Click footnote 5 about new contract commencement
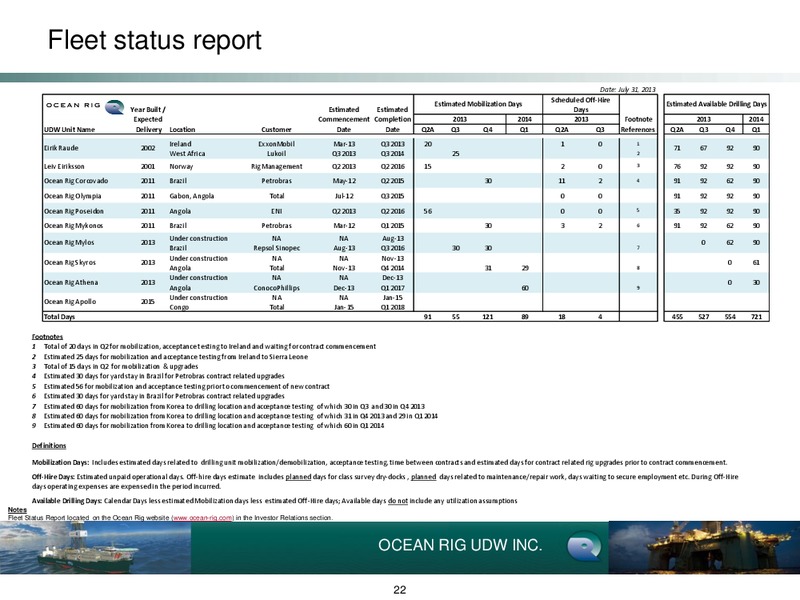800x600 pixels. click(x=181, y=386)
